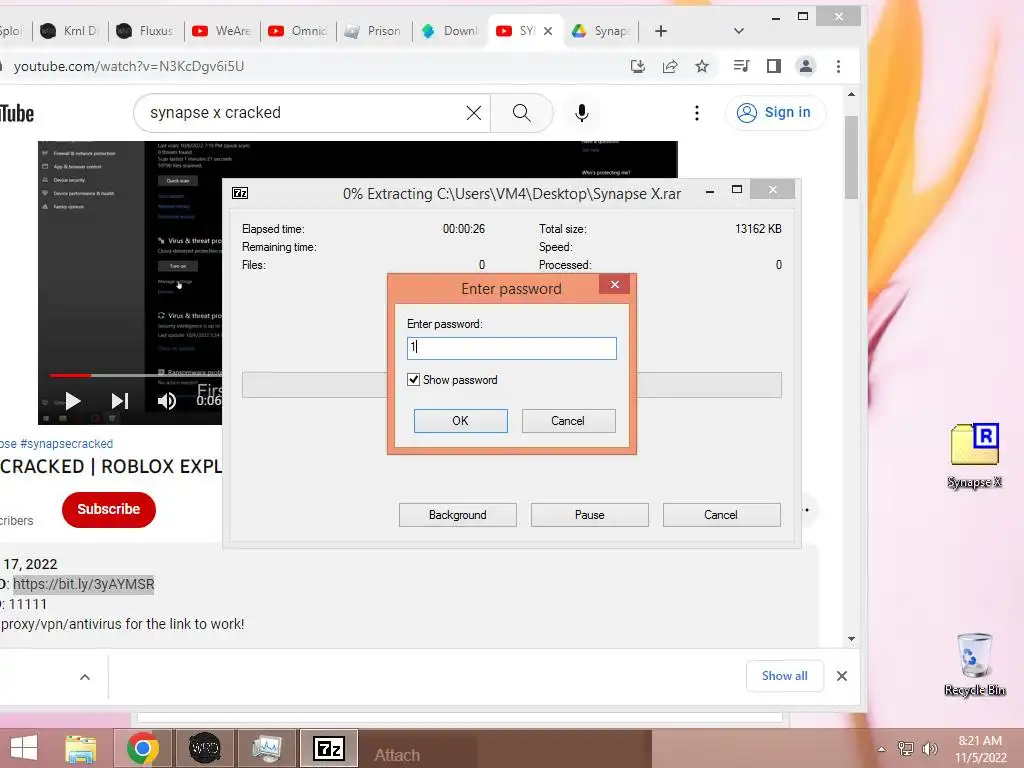
Task: Show hidden tray icons arrow
Action: (882, 749)
